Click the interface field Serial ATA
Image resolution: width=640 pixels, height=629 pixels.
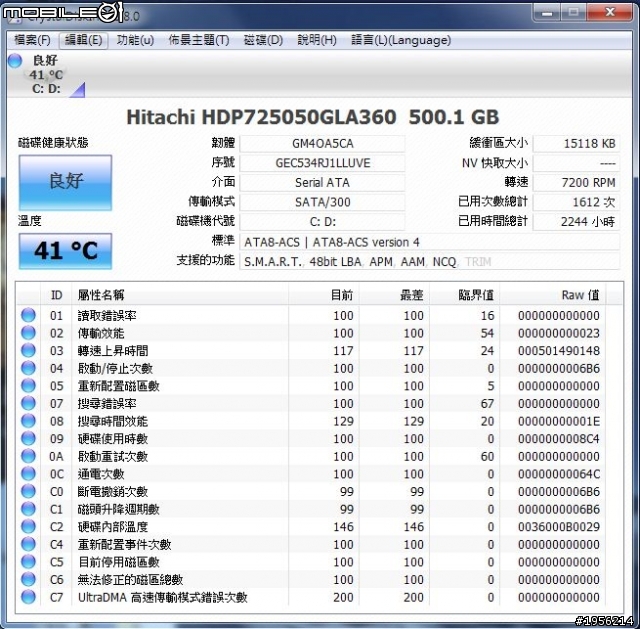pos(322,182)
